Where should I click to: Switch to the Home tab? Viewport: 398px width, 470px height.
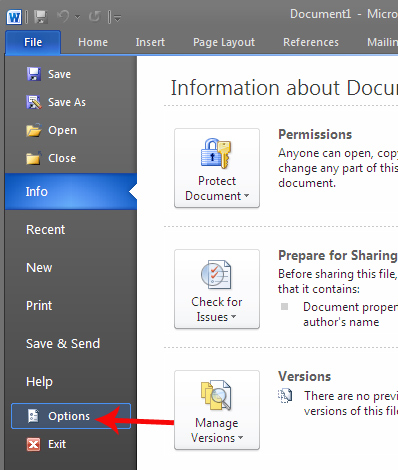pos(93,42)
